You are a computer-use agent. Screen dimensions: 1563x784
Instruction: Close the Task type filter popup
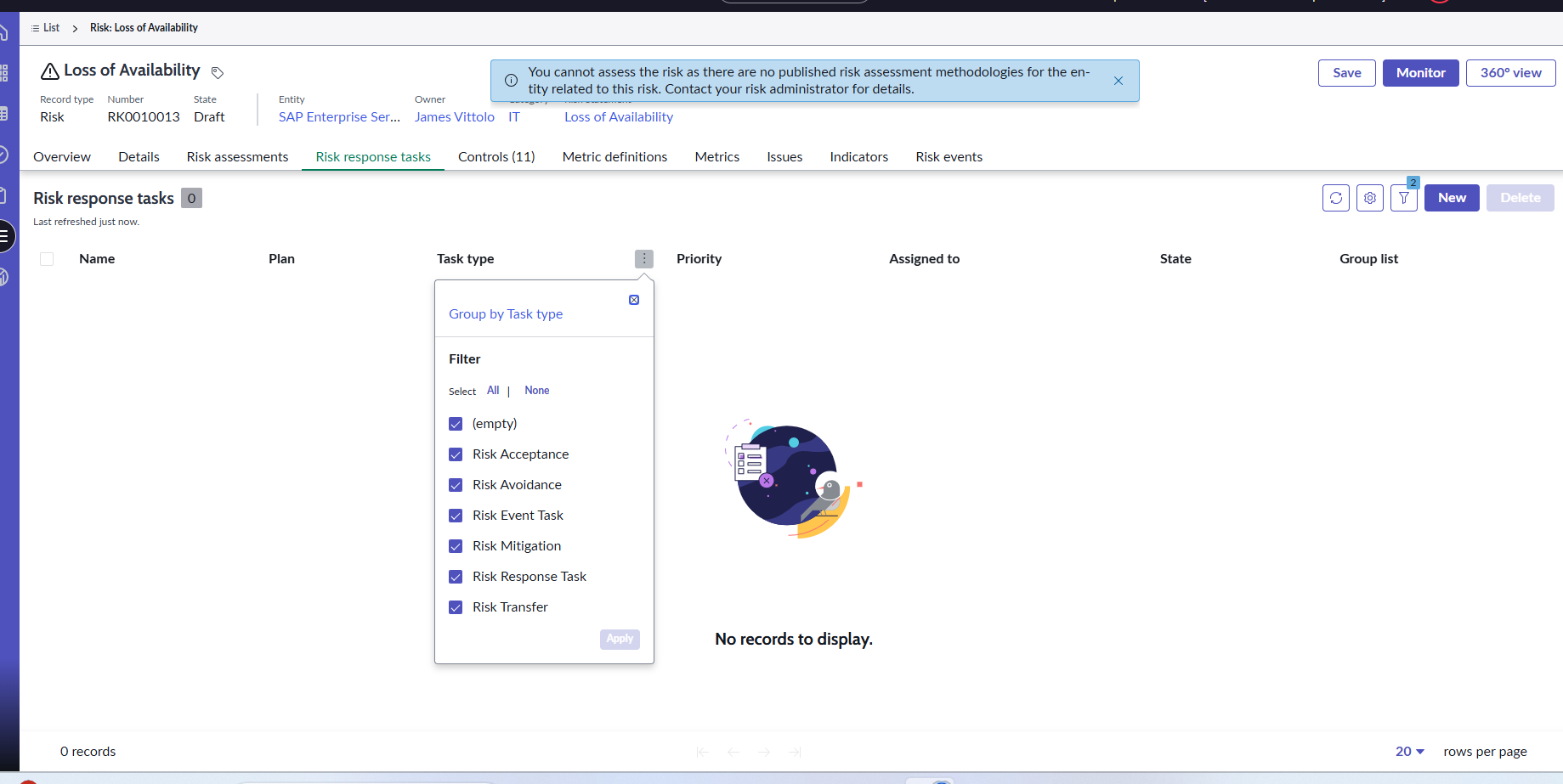pyautogui.click(x=634, y=300)
